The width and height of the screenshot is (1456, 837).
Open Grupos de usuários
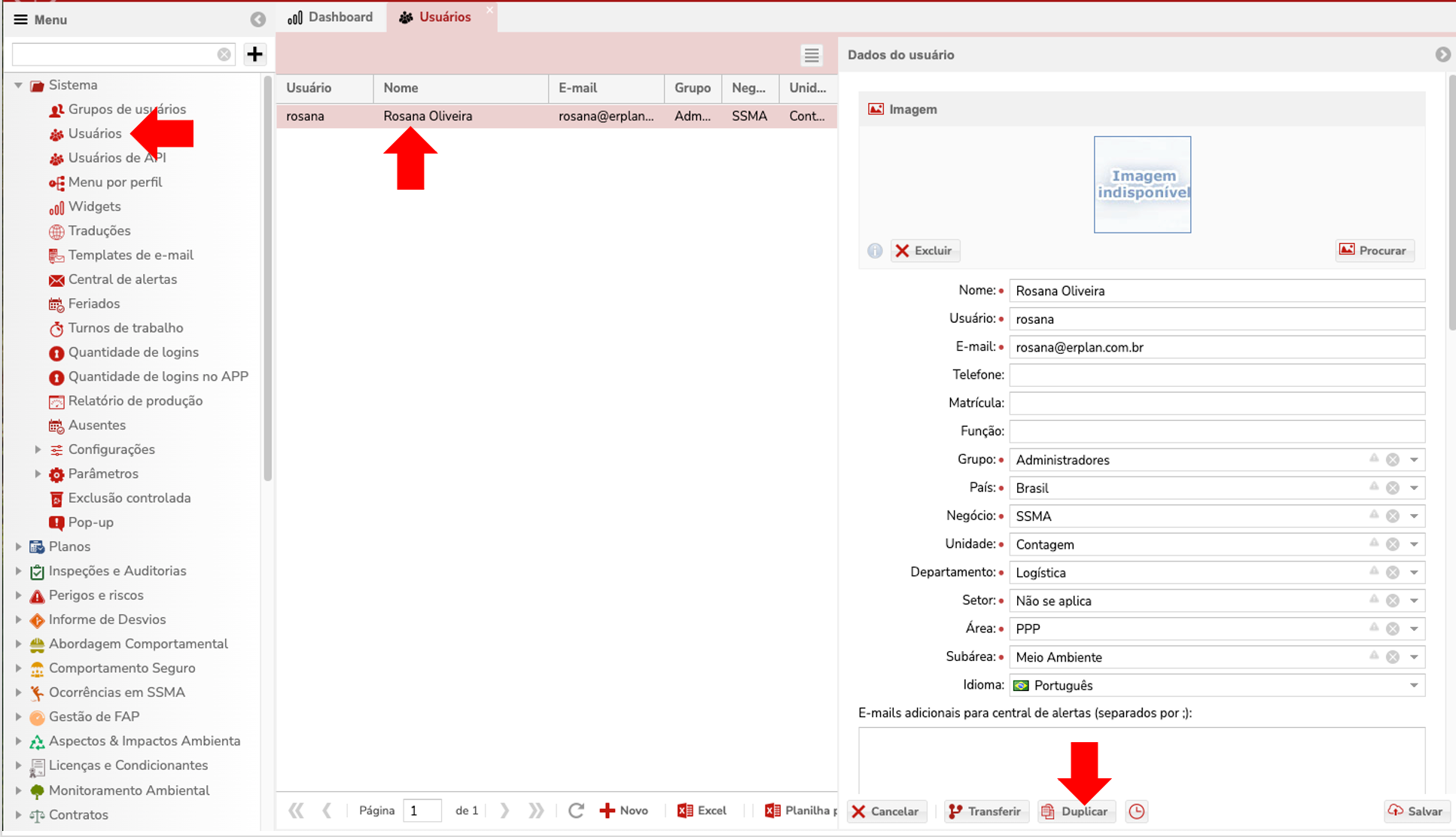pyautogui.click(x=126, y=110)
